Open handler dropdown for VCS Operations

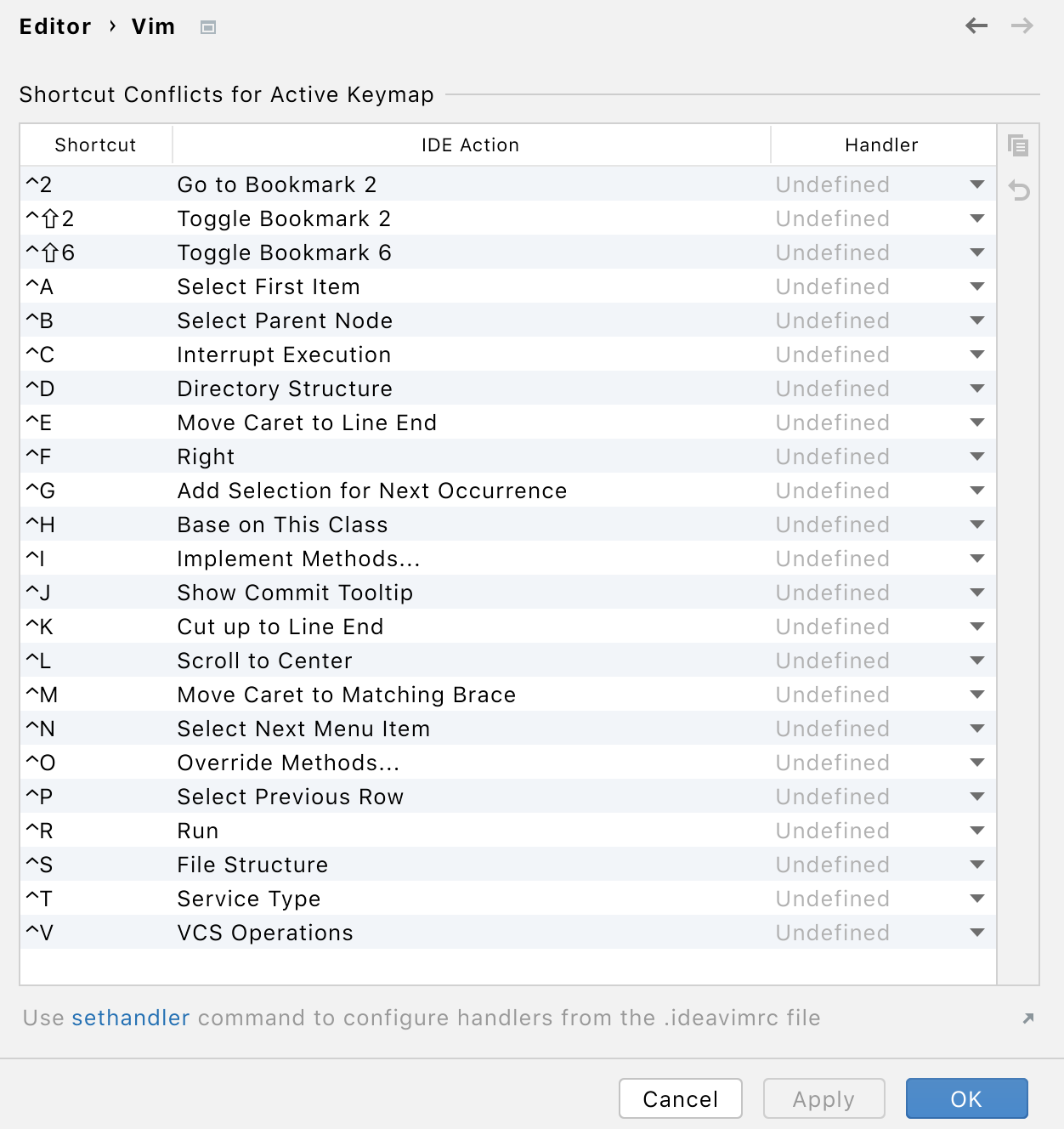point(977,933)
